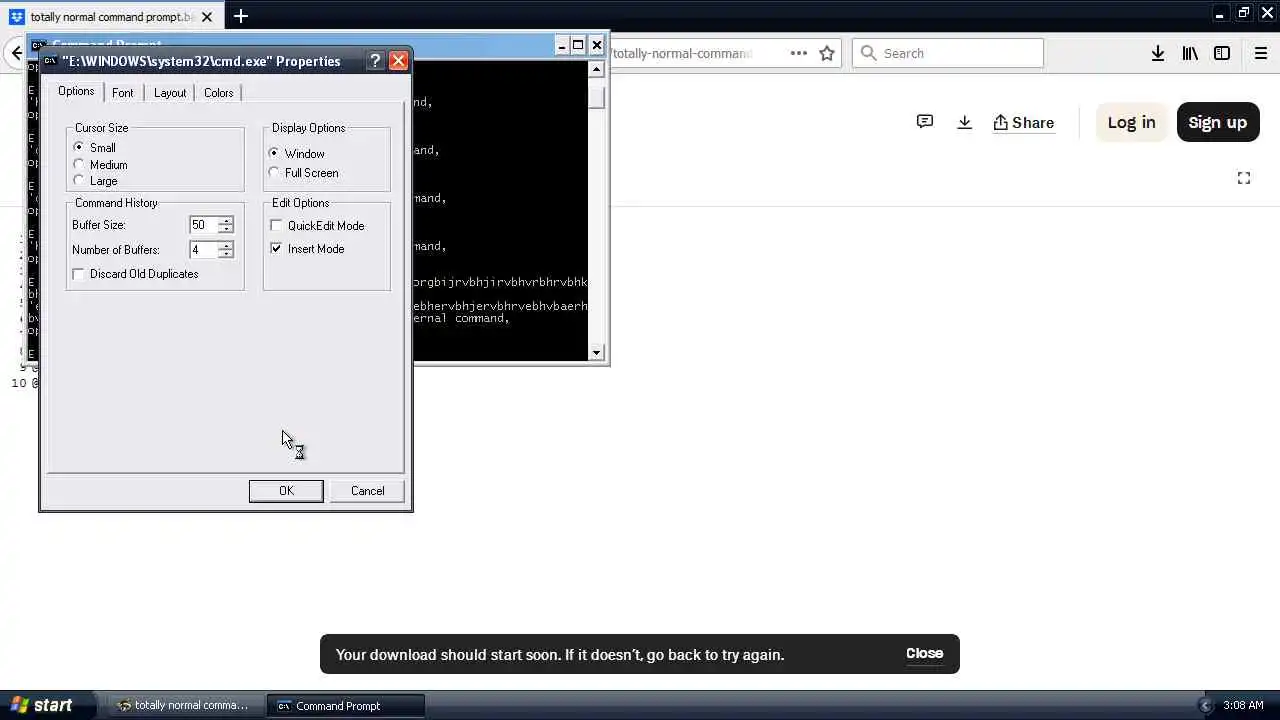
Task: Decrease Buffer Size with the down arrow
Action: pyautogui.click(x=226, y=230)
